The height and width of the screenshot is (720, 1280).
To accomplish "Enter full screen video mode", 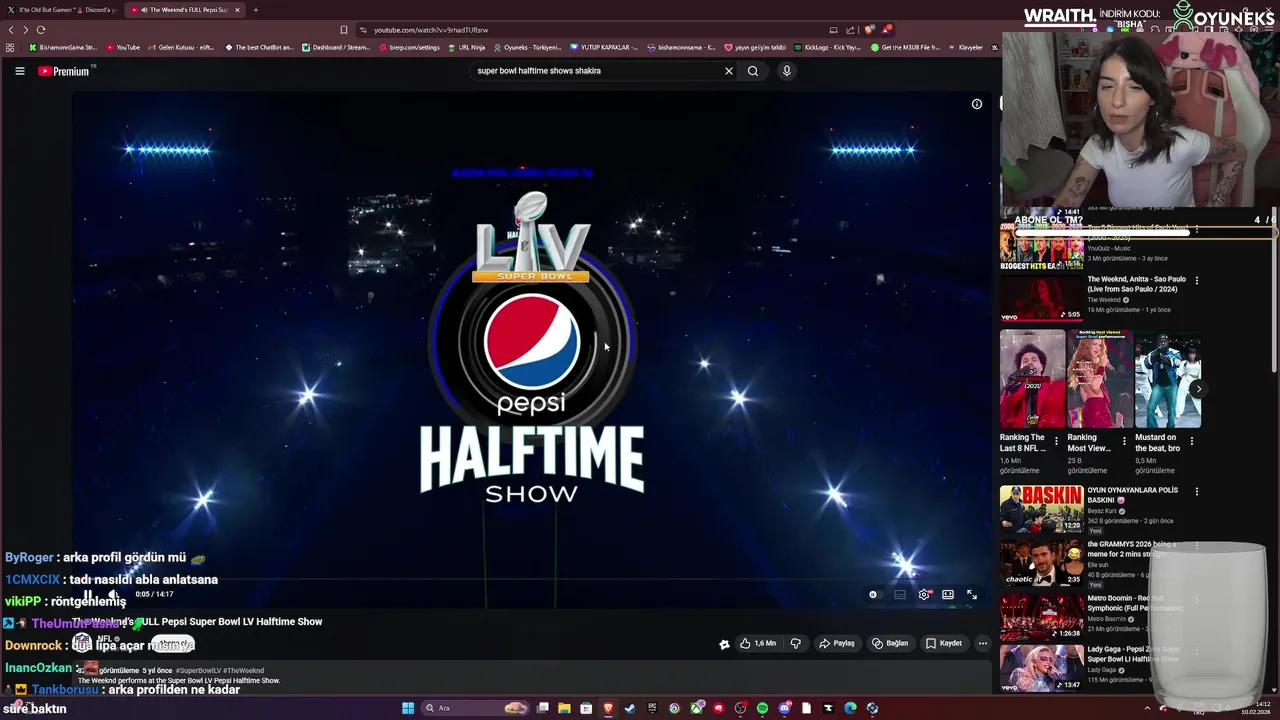I will 971,595.
